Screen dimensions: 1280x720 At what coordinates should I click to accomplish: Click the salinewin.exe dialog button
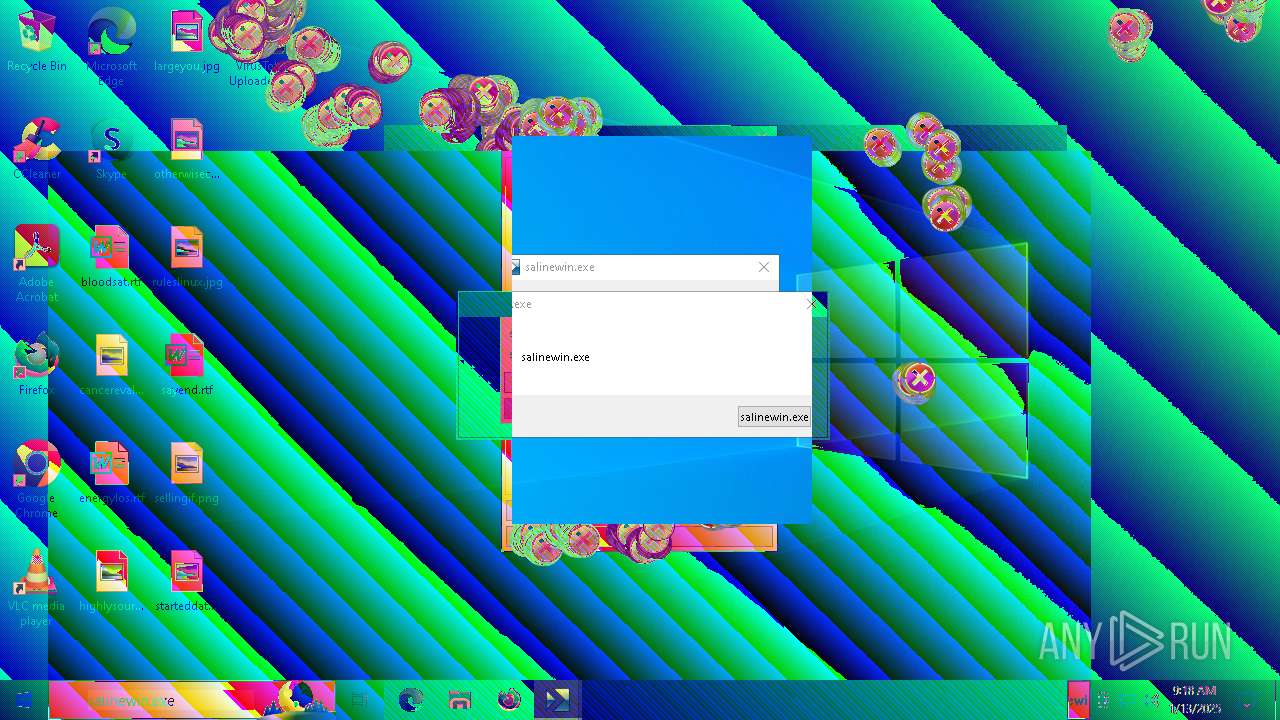pos(774,417)
